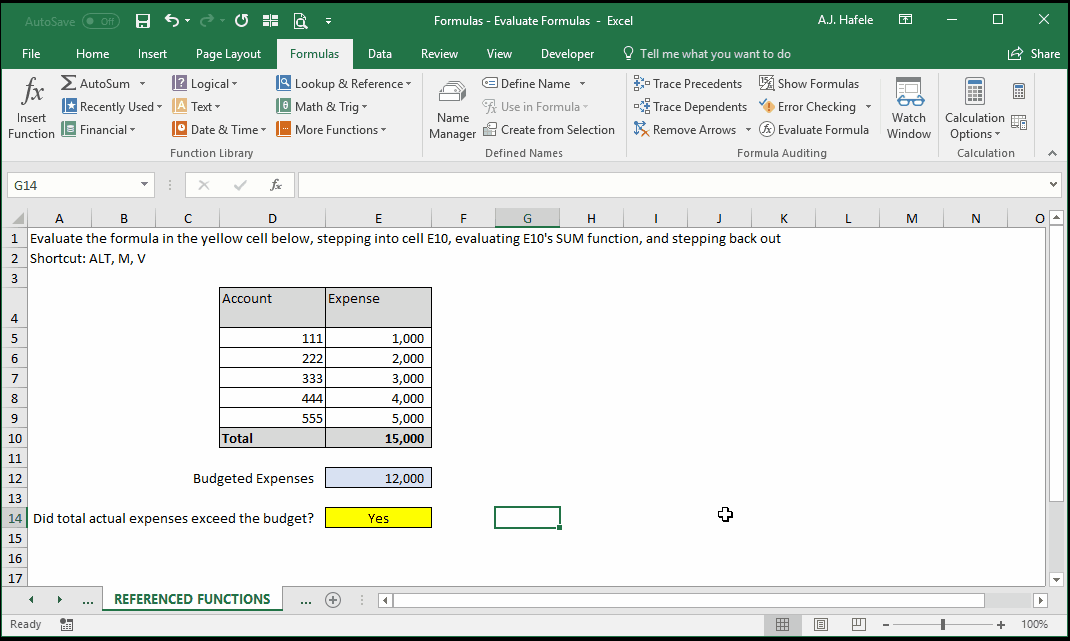Open Remove Arrows dropdown arrow

(x=748, y=130)
